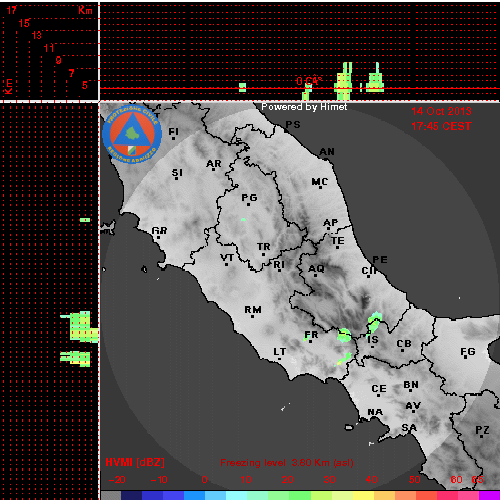The height and width of the screenshot is (500, 500).
Task: Click the 60 dBZ legend value
Action: pyautogui.click(x=457, y=480)
